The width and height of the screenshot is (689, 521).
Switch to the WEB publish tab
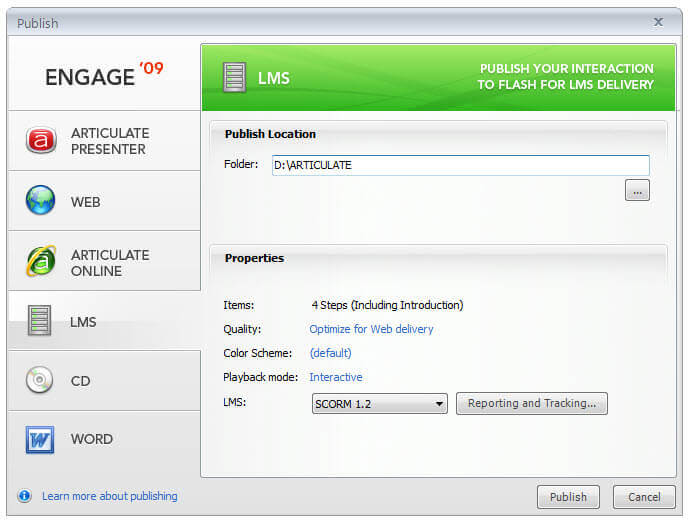pyautogui.click(x=86, y=202)
